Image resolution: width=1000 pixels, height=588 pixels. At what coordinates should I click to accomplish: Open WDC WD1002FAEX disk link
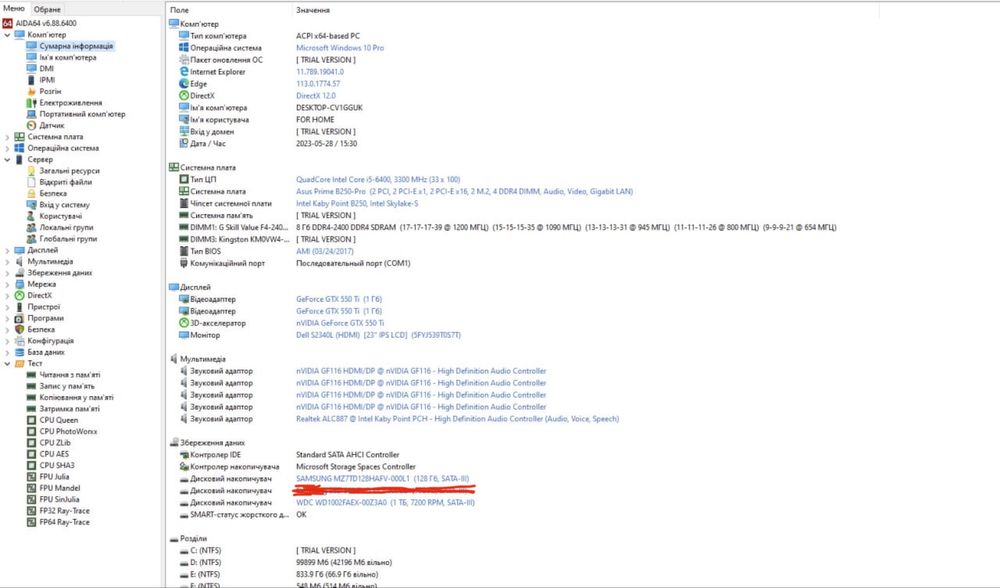(385, 503)
